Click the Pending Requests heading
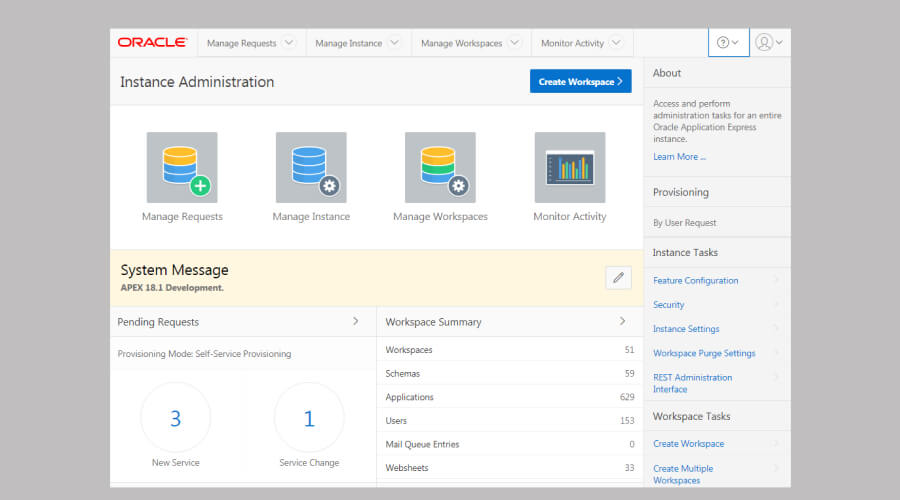 click(158, 322)
